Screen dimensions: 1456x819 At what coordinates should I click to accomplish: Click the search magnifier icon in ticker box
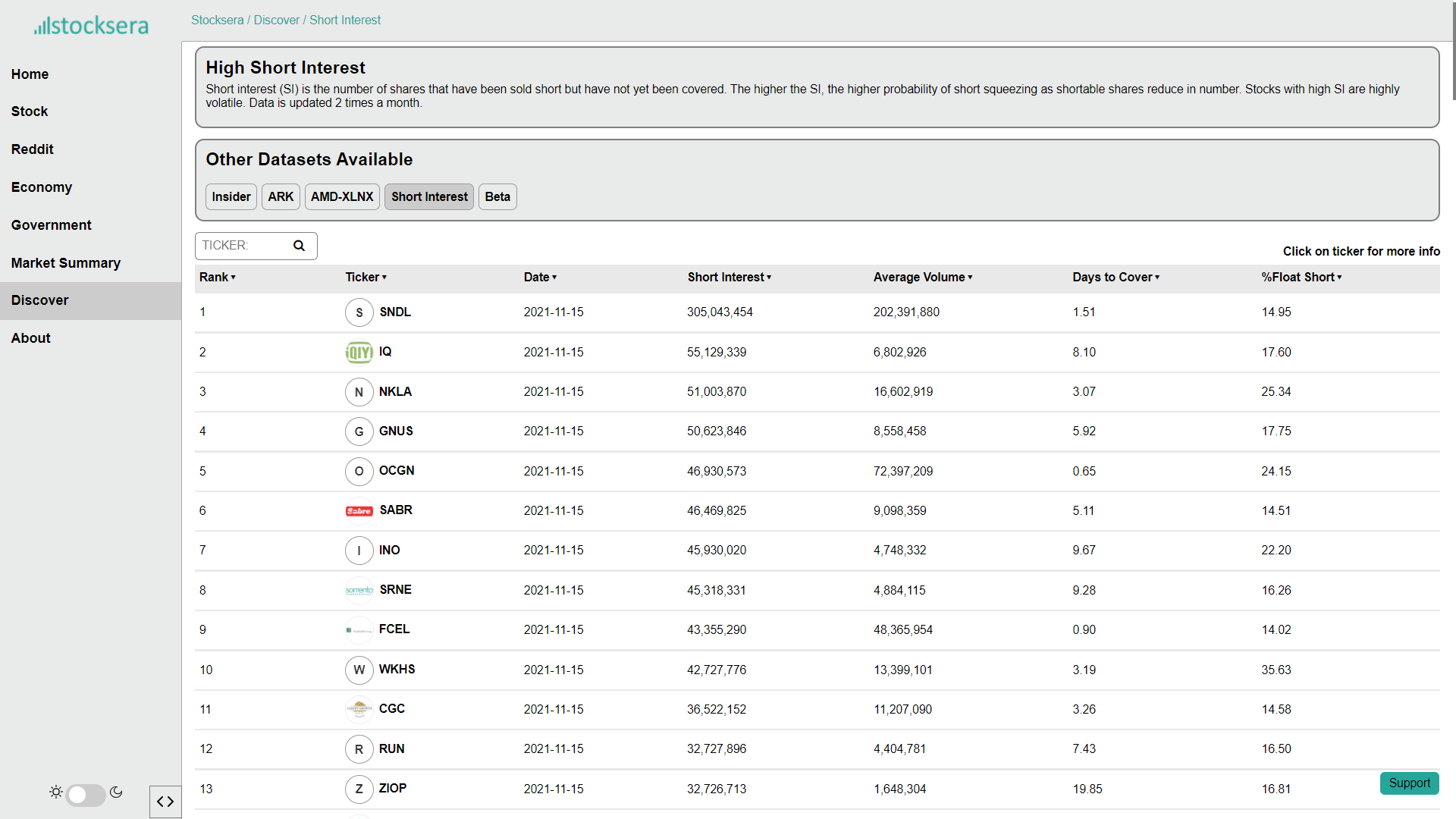[x=299, y=246]
